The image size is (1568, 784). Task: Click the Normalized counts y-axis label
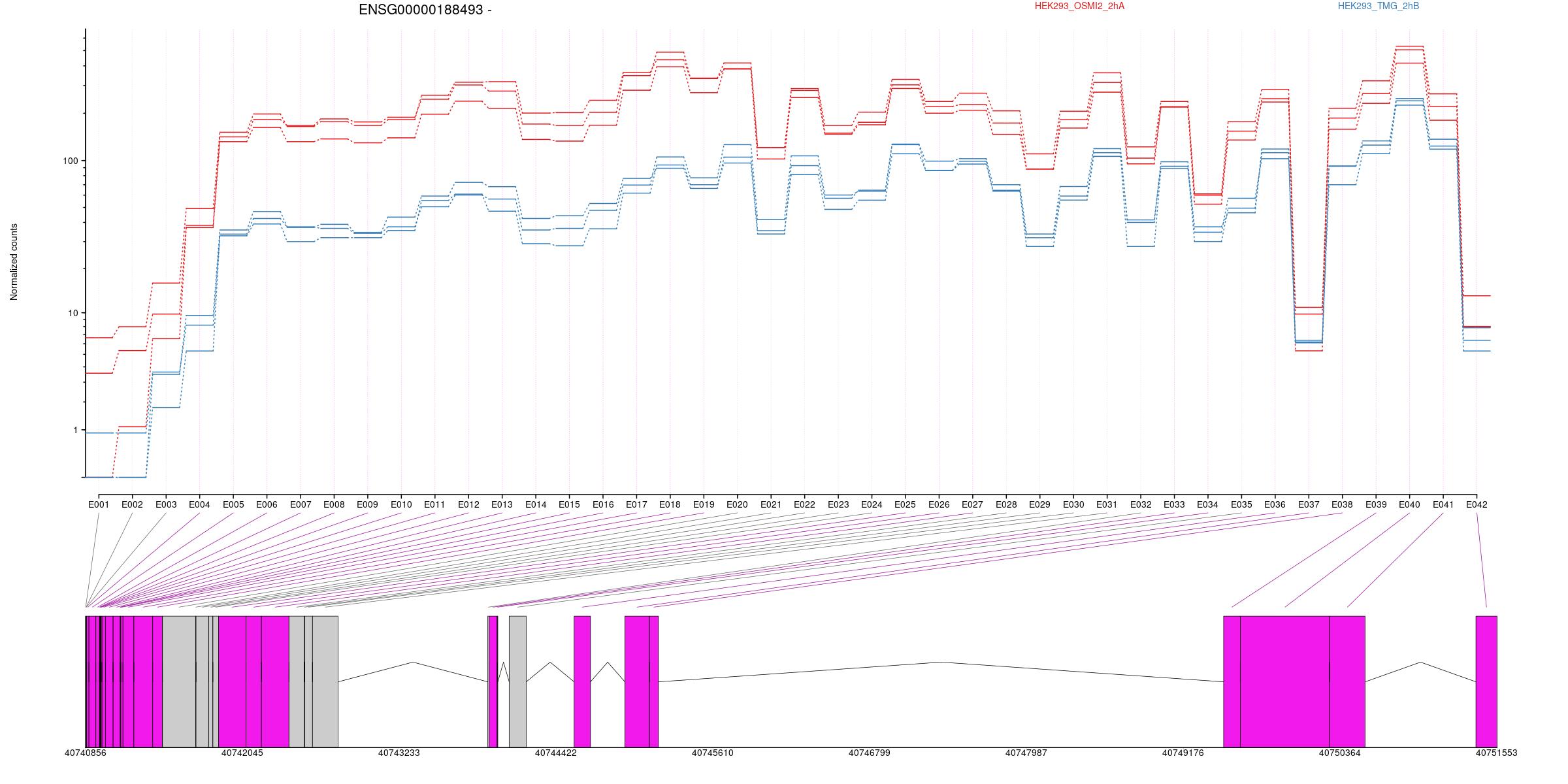pyautogui.click(x=14, y=262)
